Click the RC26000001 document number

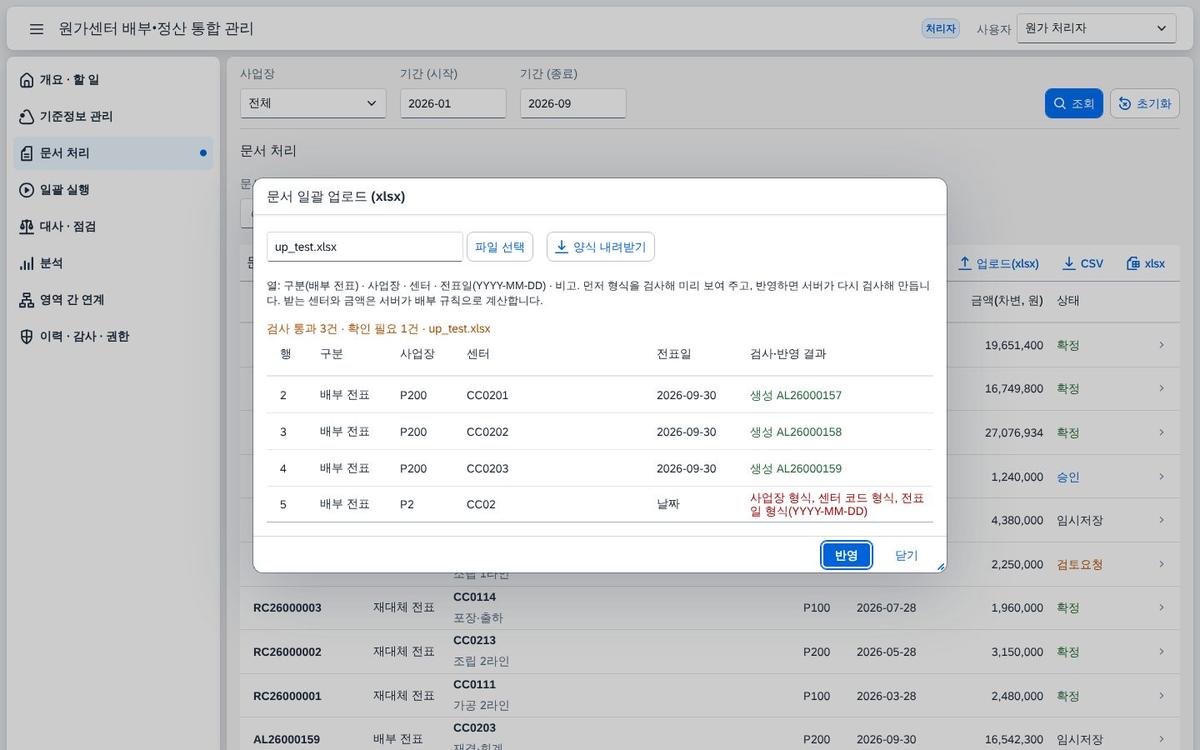287,695
